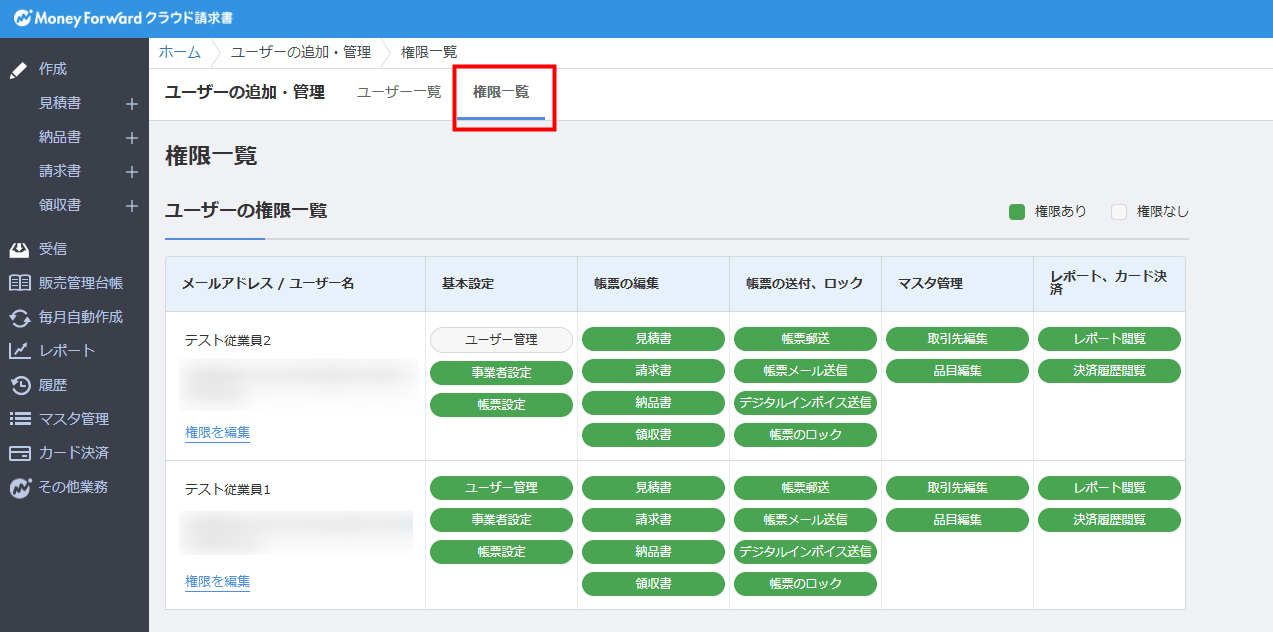Open カード決済 in the sidebar
The height and width of the screenshot is (632, 1273).
[74, 453]
